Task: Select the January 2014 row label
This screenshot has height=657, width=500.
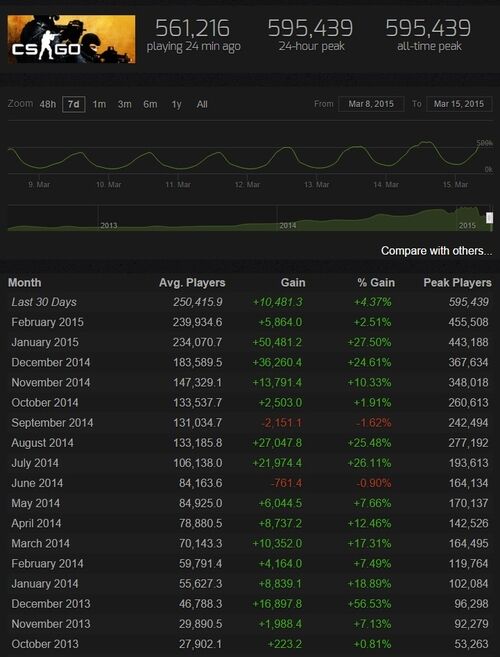Action: (45, 584)
